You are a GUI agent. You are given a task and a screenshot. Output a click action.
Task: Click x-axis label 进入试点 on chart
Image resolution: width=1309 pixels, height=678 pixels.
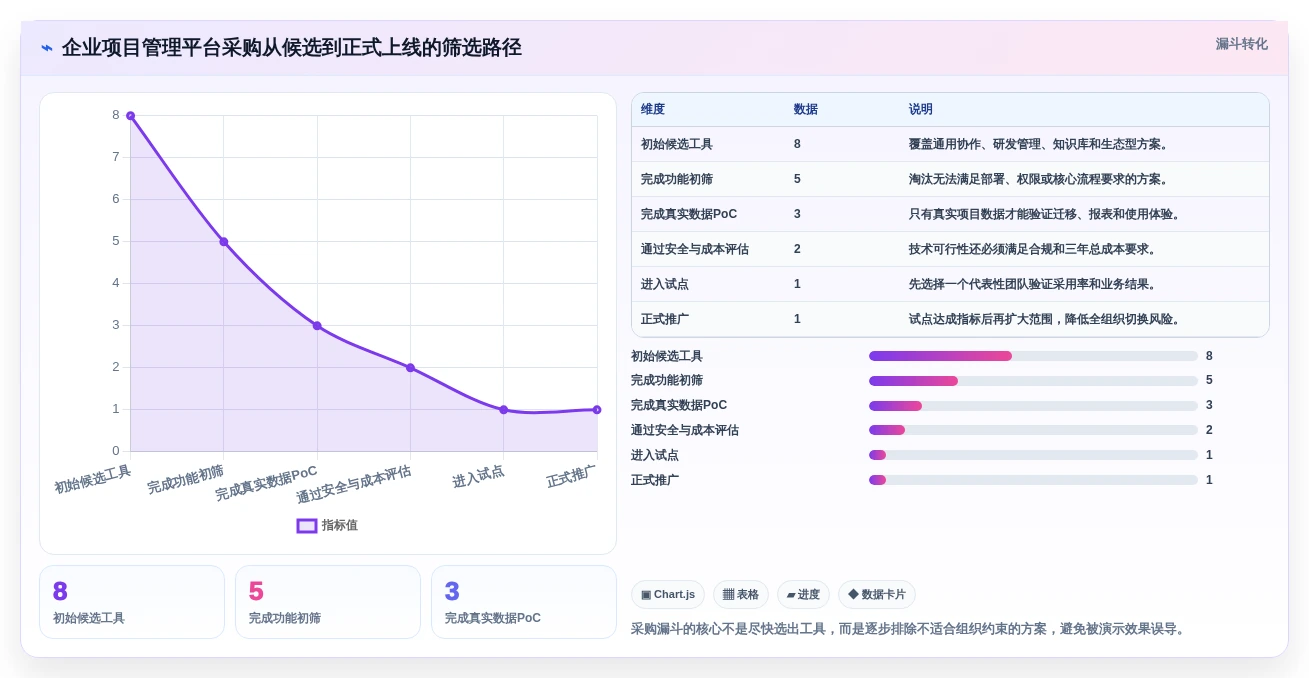478,477
